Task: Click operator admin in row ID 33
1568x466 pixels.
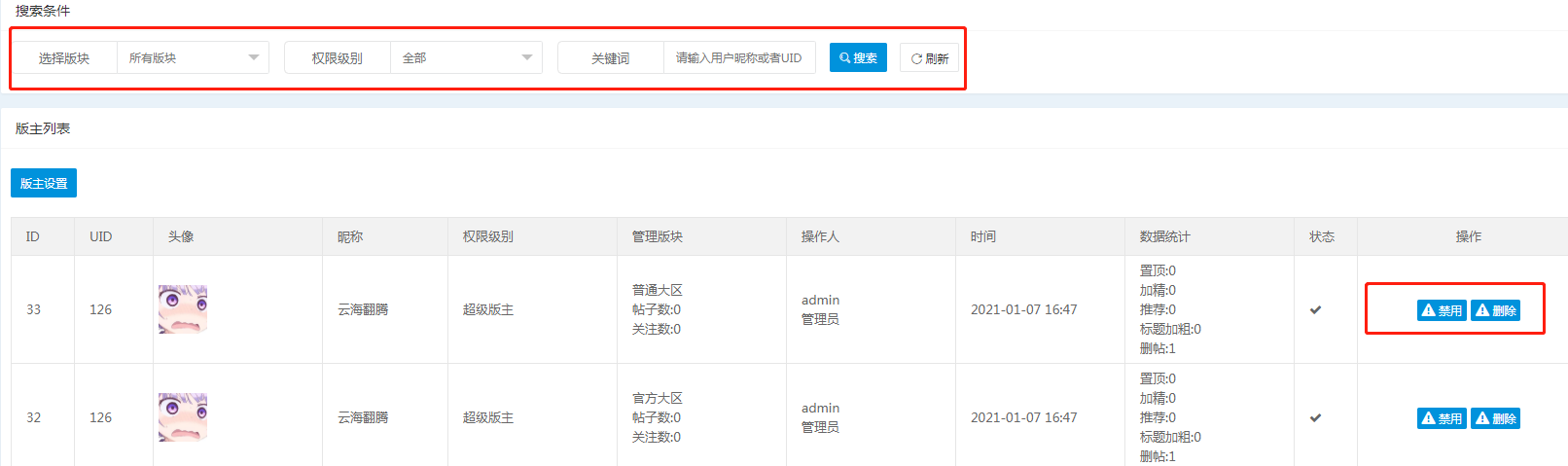Action: 821,300
